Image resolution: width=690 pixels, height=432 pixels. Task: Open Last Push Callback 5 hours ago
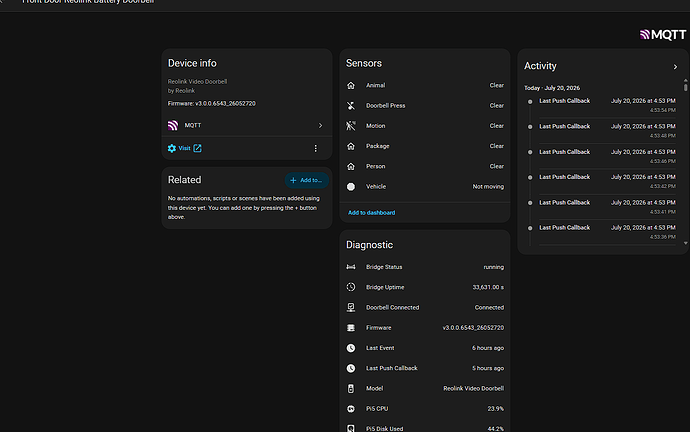pyautogui.click(x=488, y=368)
